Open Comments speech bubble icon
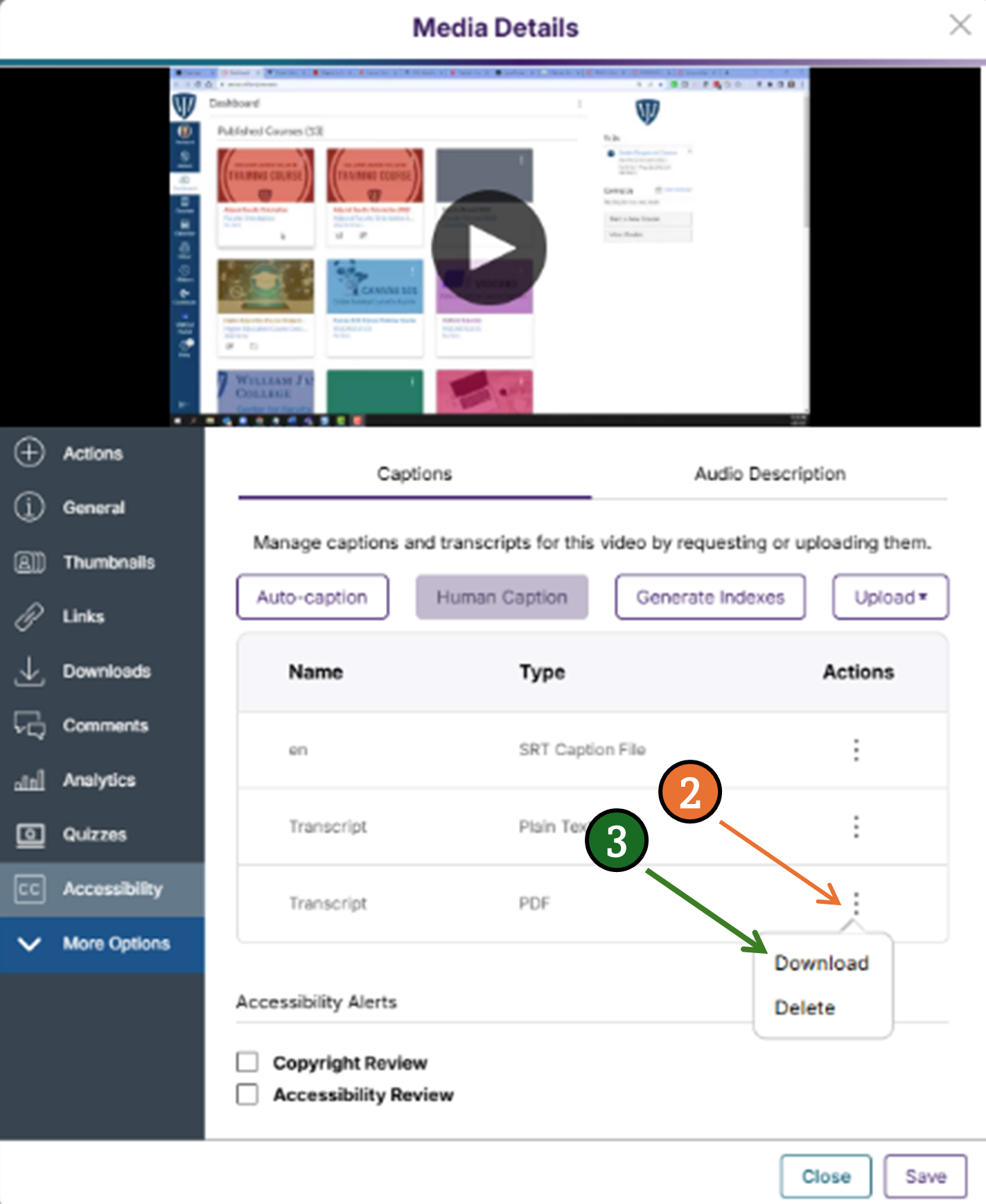The width and height of the screenshot is (986, 1204). click(29, 725)
